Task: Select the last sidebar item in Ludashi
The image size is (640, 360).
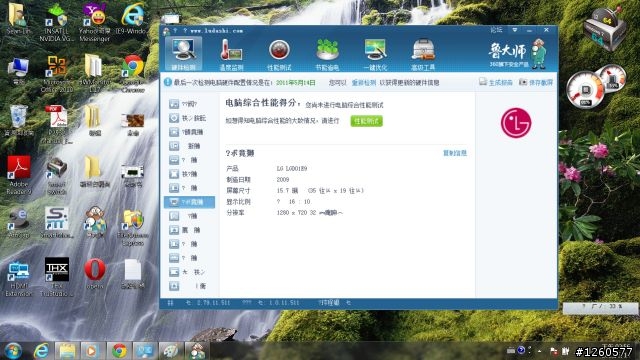Action: click(189, 286)
